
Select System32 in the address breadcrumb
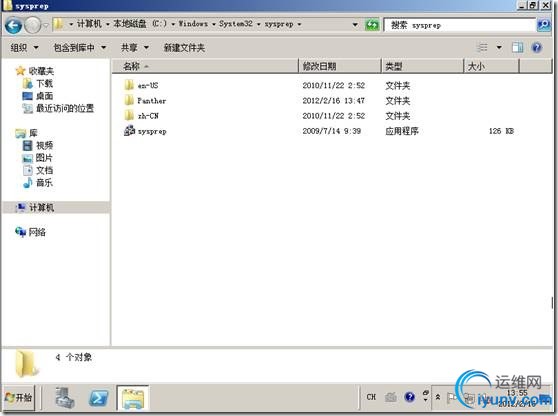236,24
